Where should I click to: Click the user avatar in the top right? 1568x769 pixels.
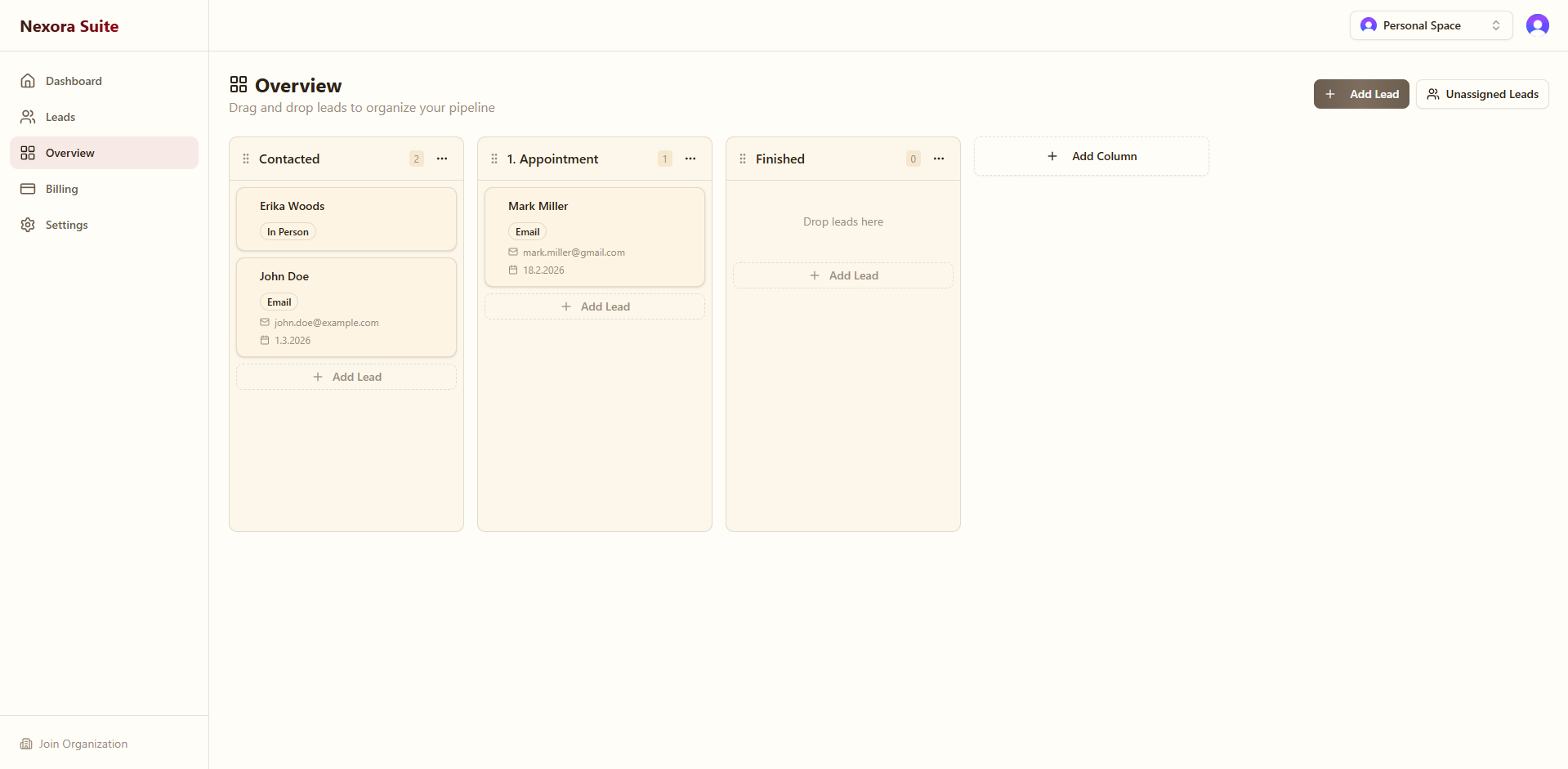(1537, 25)
